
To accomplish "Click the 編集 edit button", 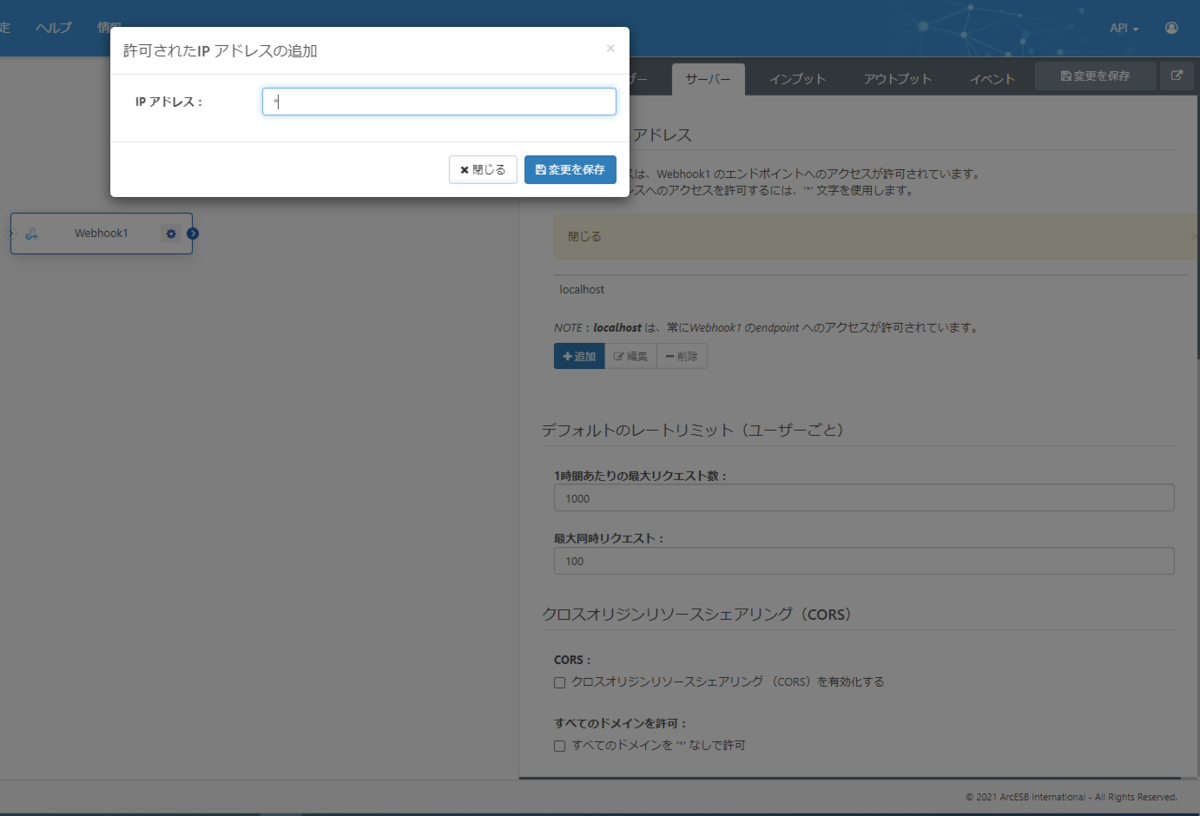I will click(x=631, y=355).
